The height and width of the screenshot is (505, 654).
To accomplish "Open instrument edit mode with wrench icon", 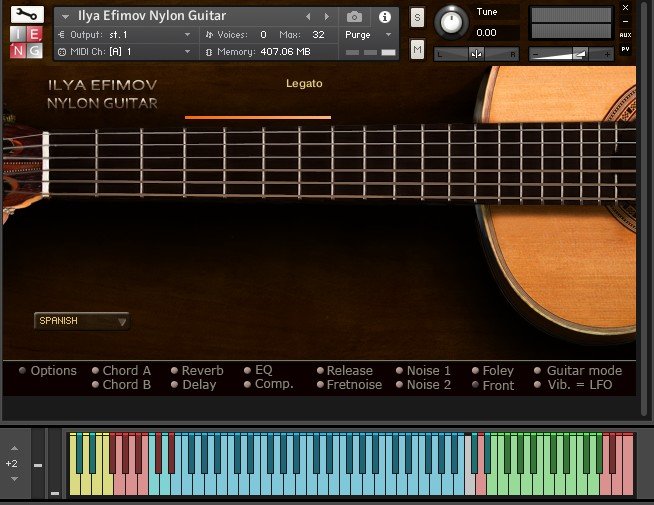I will coord(27,15).
